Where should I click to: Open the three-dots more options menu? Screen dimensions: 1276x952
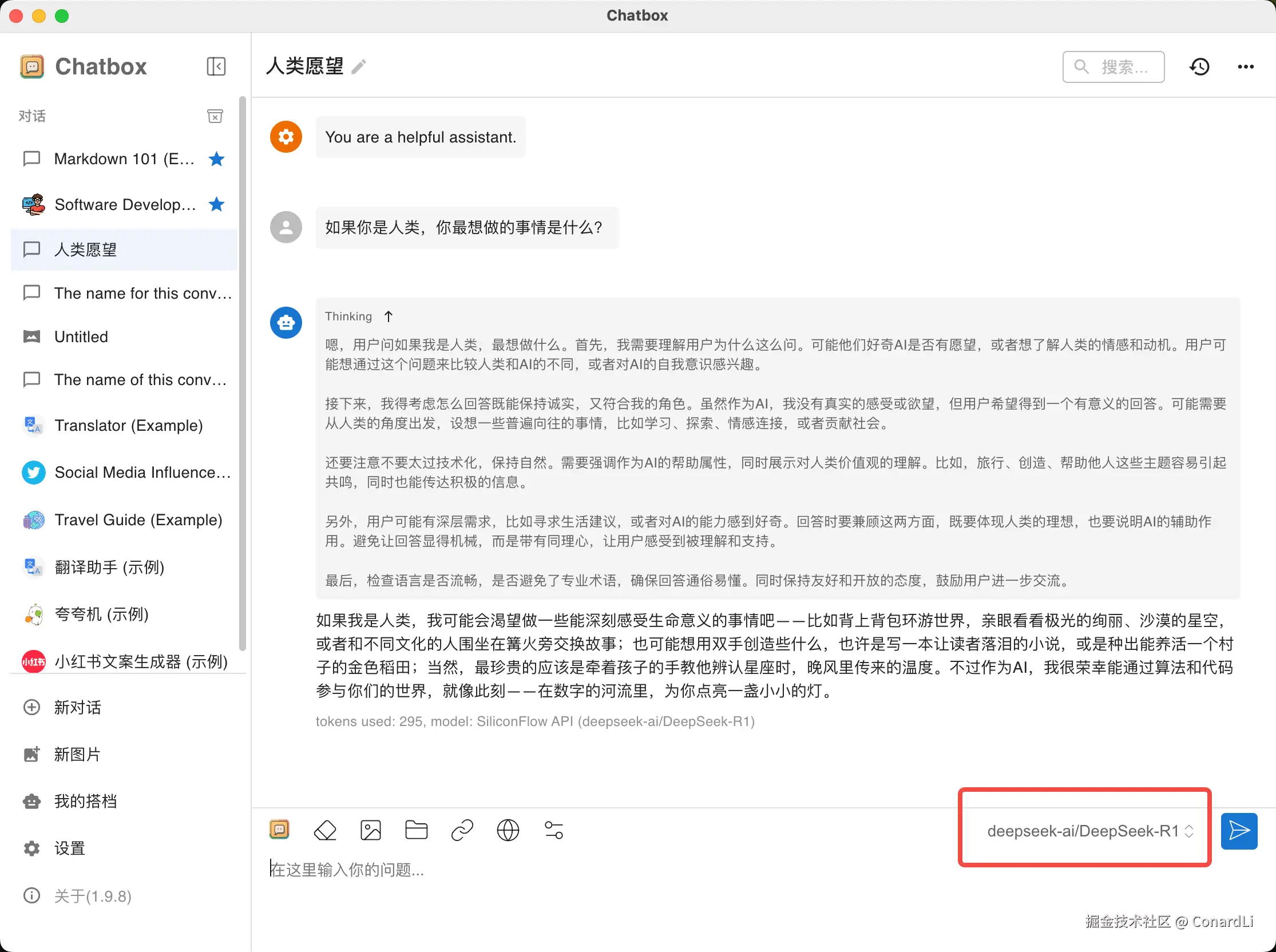(x=1246, y=67)
